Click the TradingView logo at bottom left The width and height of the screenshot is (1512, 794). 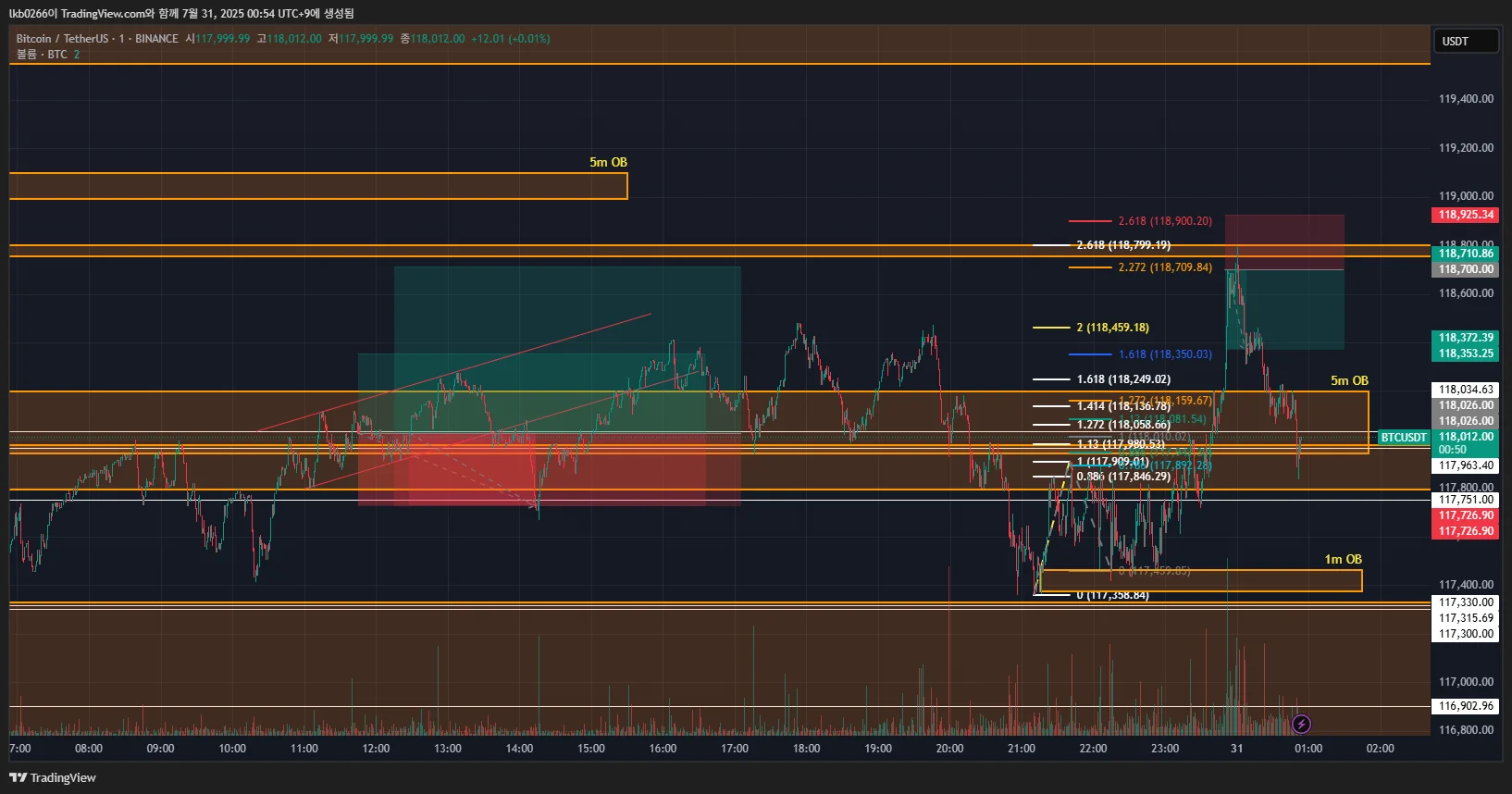click(53, 777)
